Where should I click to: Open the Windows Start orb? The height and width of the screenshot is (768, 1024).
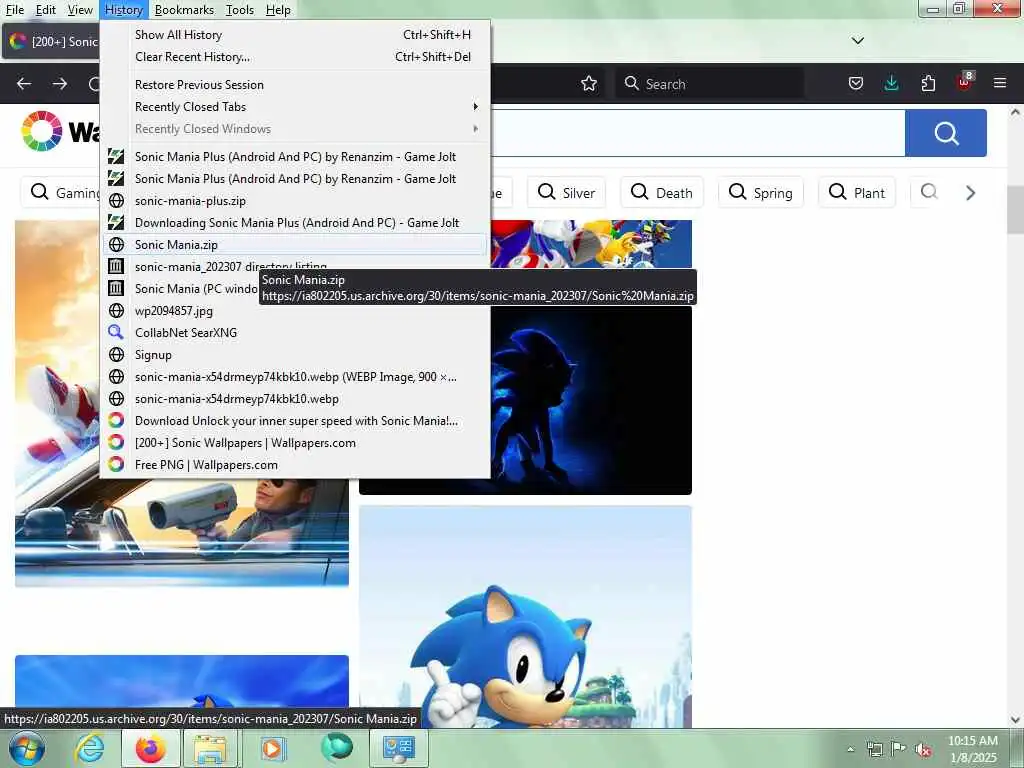(27, 749)
